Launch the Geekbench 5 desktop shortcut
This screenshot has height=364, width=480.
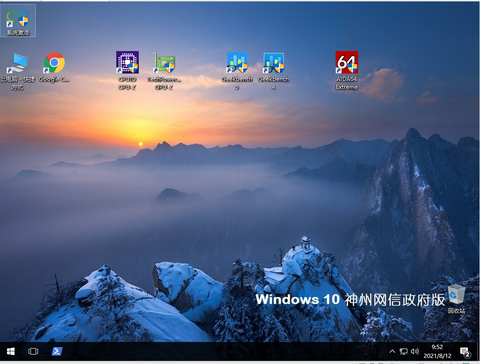237,71
